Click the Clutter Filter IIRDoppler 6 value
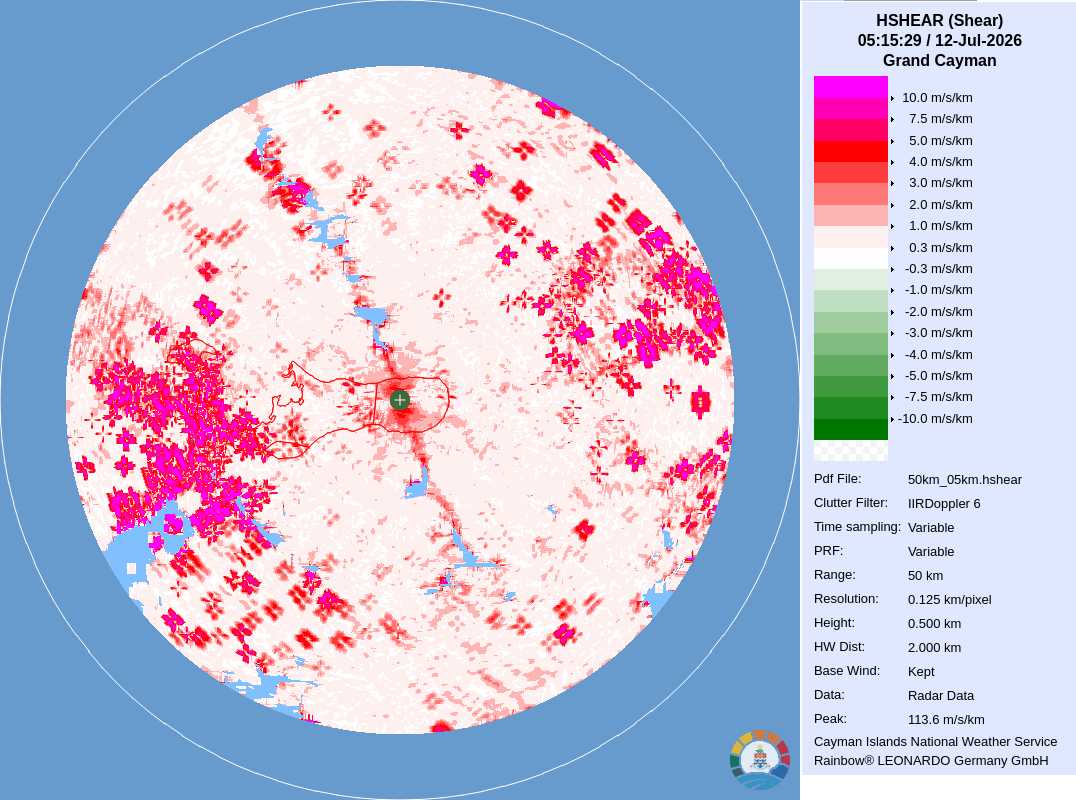1076x800 pixels. 944,504
